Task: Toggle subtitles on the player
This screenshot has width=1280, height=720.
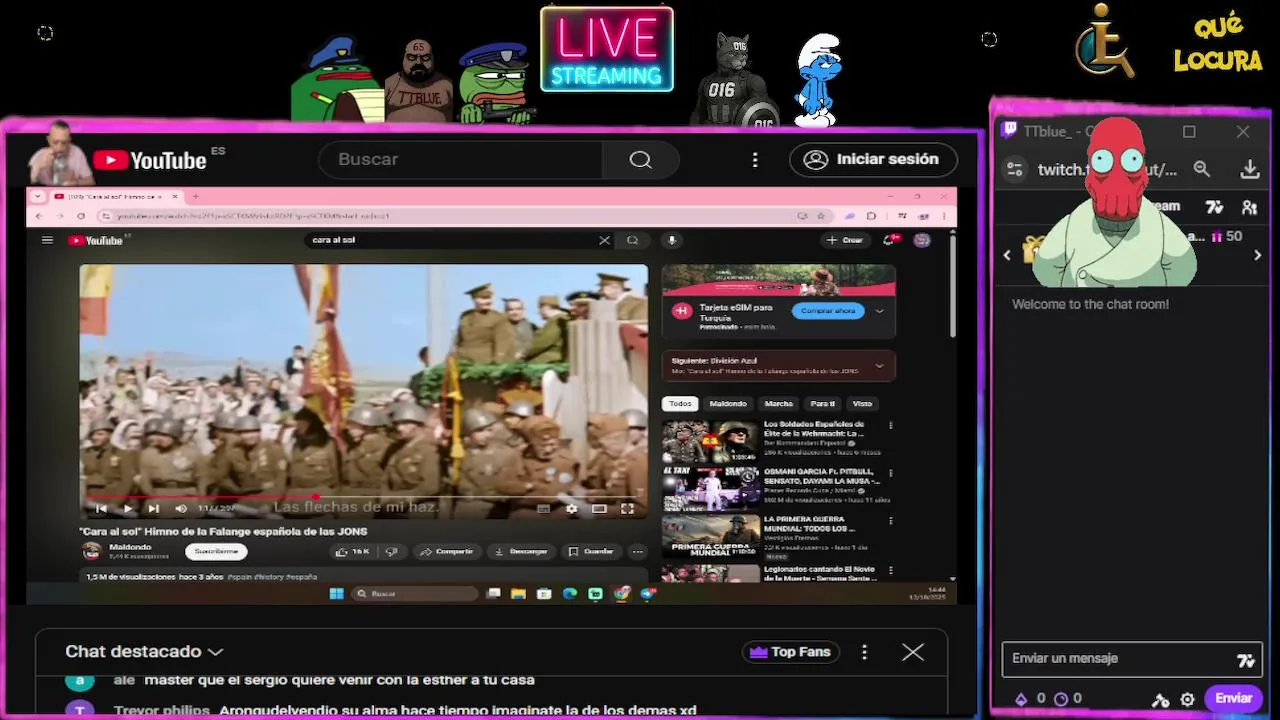Action: (543, 508)
